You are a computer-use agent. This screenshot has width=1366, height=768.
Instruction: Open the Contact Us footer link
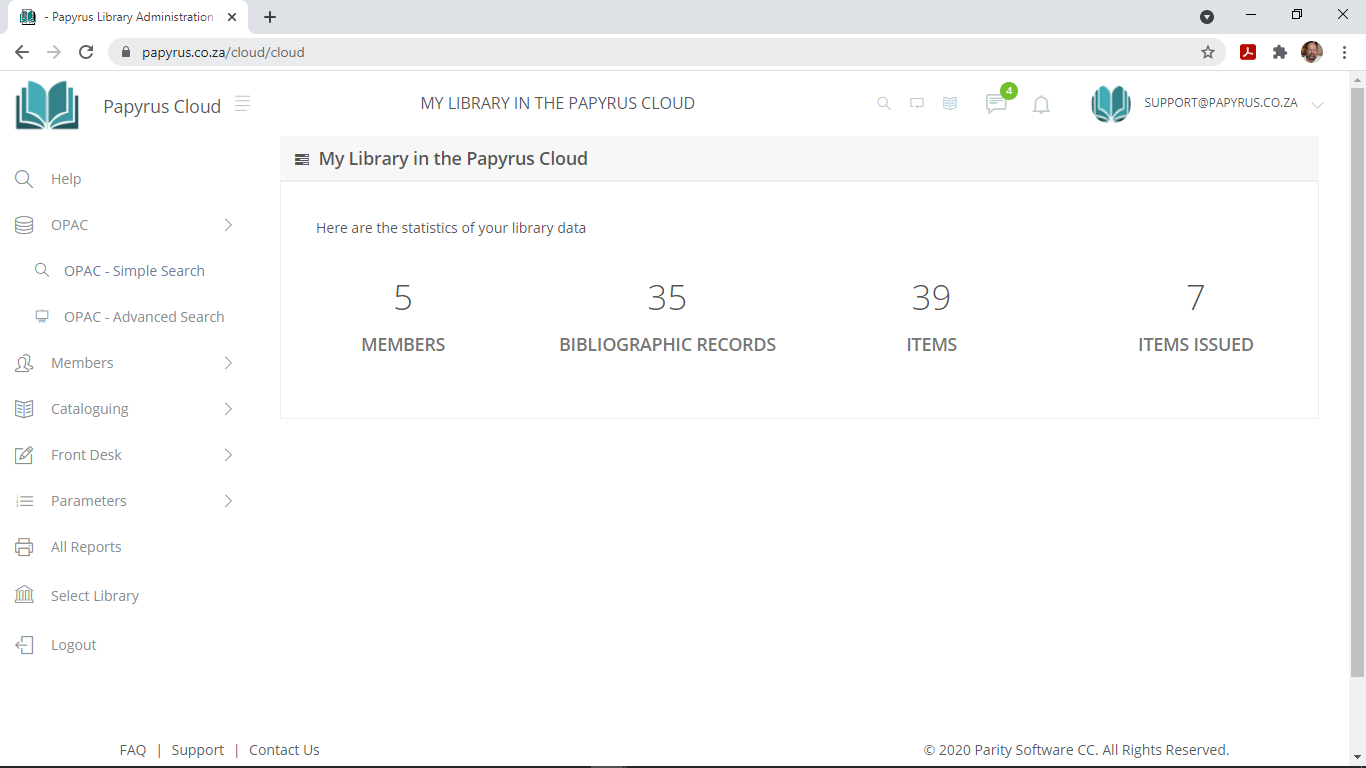(x=284, y=750)
